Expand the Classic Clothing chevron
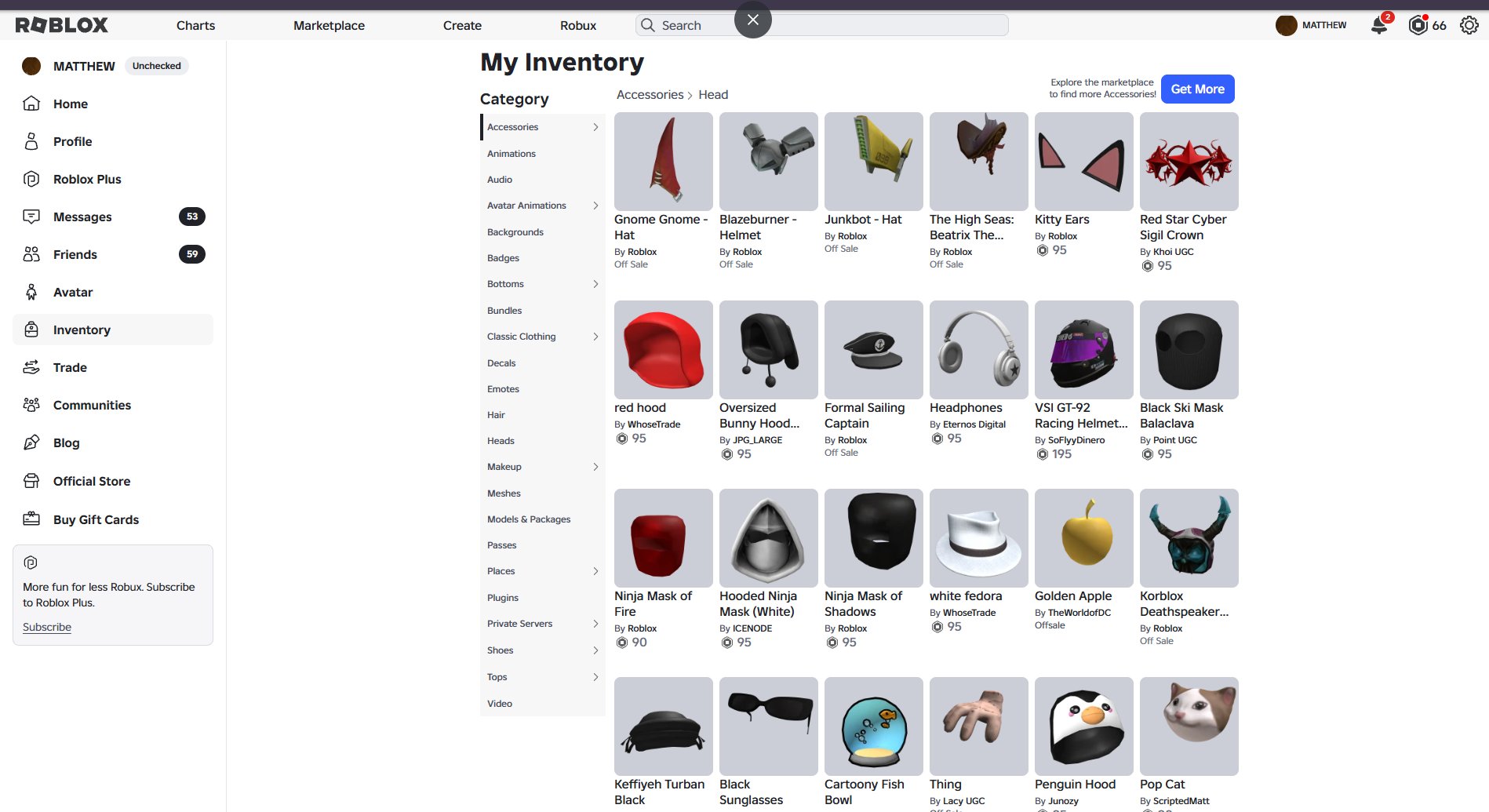This screenshot has width=1489, height=812. 595,337
